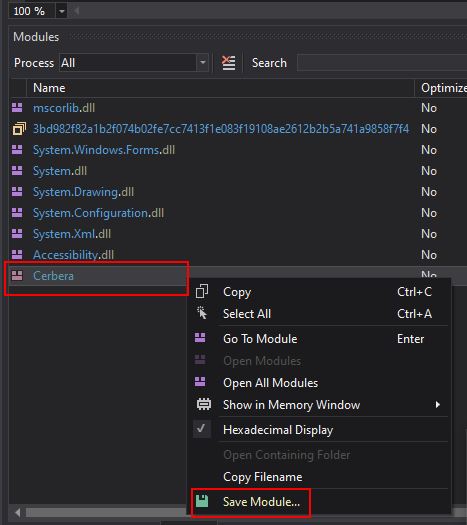Screen dimensions: 467x525
Task: Click the in-memory module icon with hash name
Action: point(19,129)
